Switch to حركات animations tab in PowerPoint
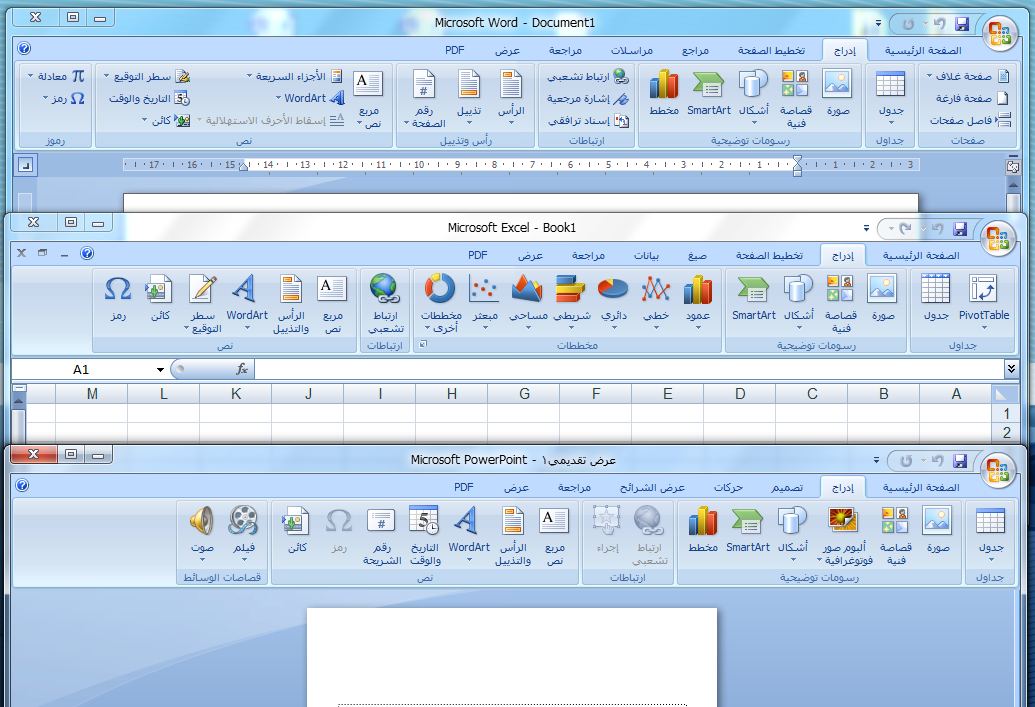The height and width of the screenshot is (707, 1035). (728, 487)
